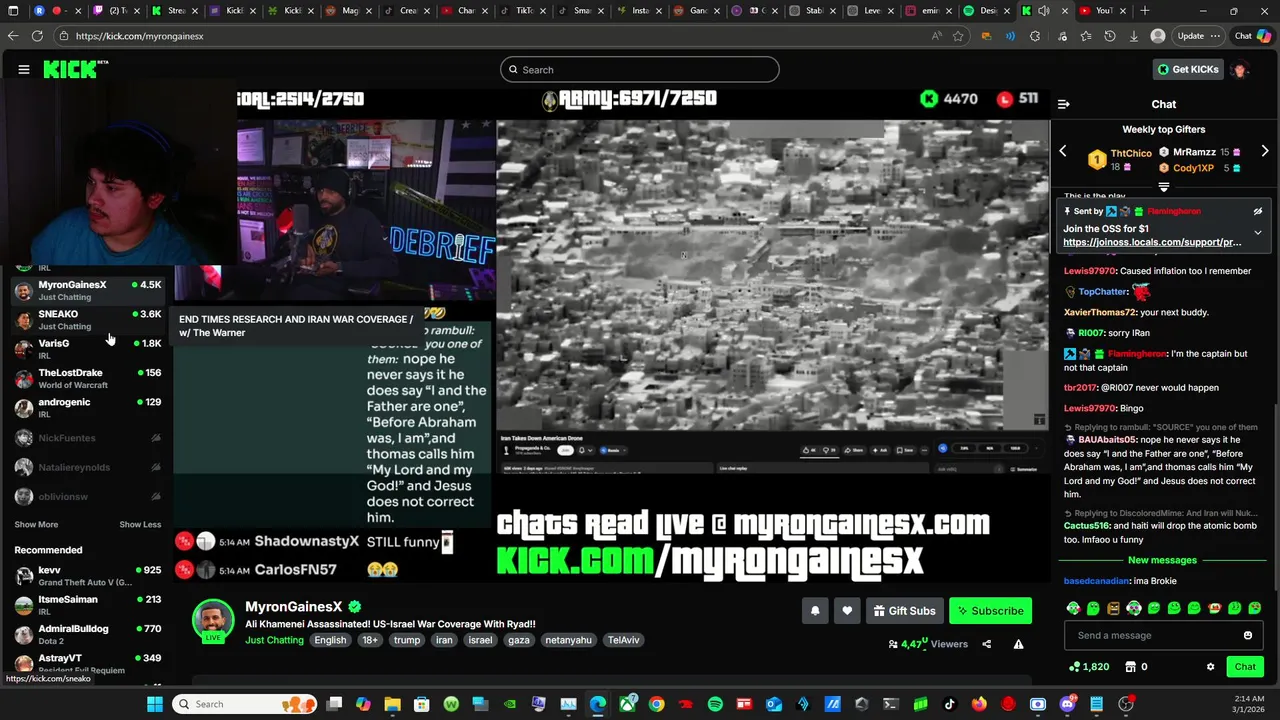This screenshot has width=1280, height=720.
Task: Reload the page with refresh icon
Action: pos(37,36)
